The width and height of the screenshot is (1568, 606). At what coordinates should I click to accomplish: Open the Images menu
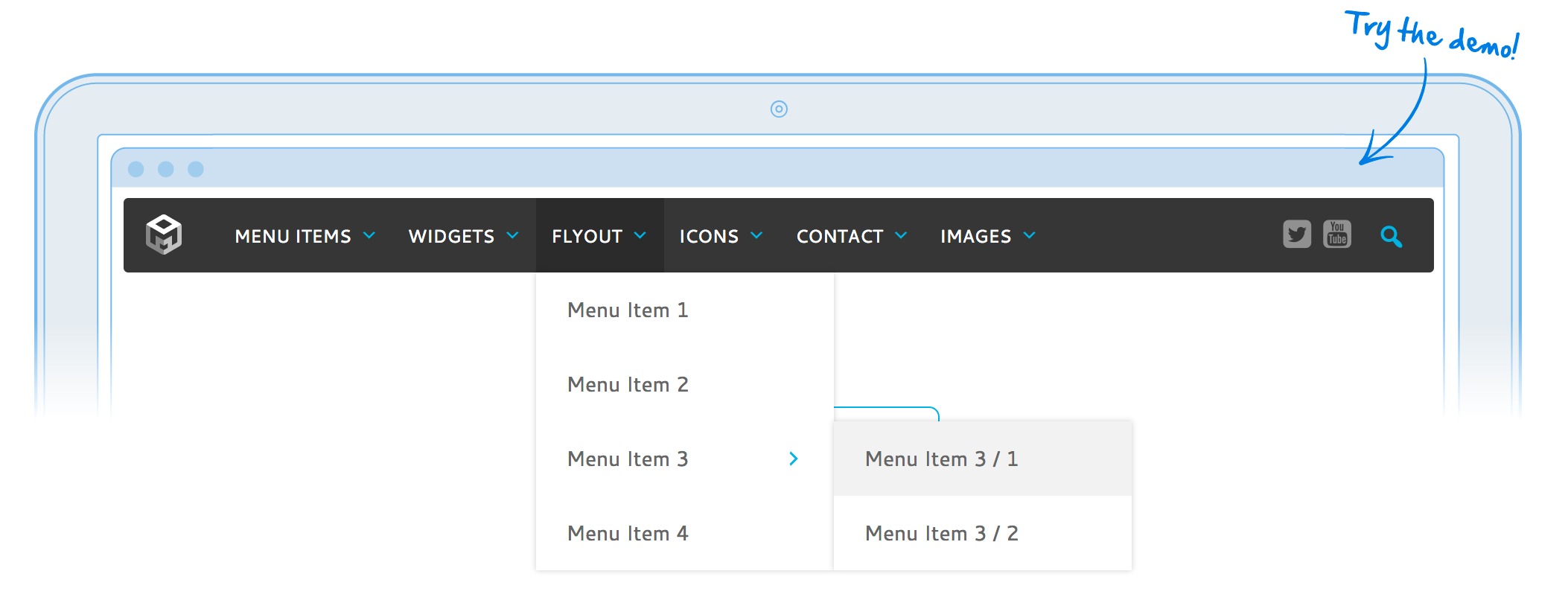point(975,236)
